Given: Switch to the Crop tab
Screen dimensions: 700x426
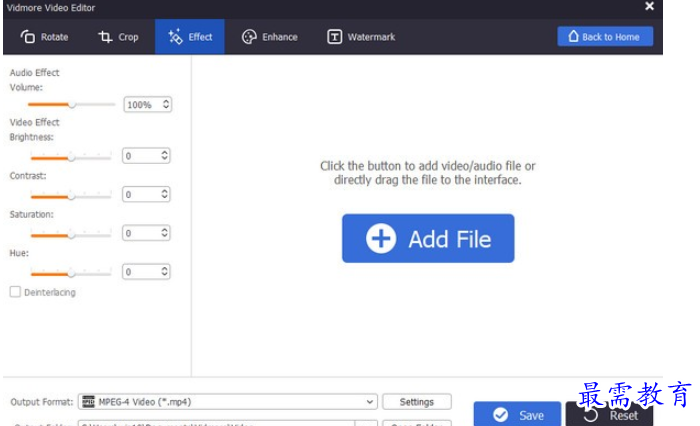Looking at the screenshot, I should click(118, 37).
